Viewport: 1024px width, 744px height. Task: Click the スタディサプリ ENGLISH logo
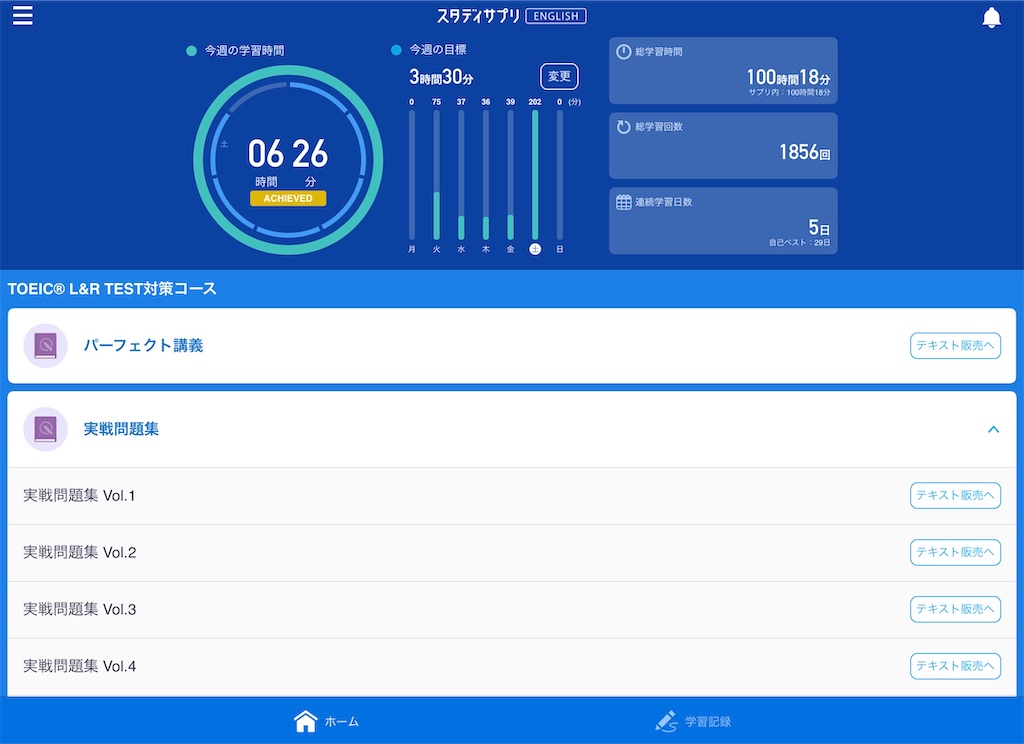(511, 16)
